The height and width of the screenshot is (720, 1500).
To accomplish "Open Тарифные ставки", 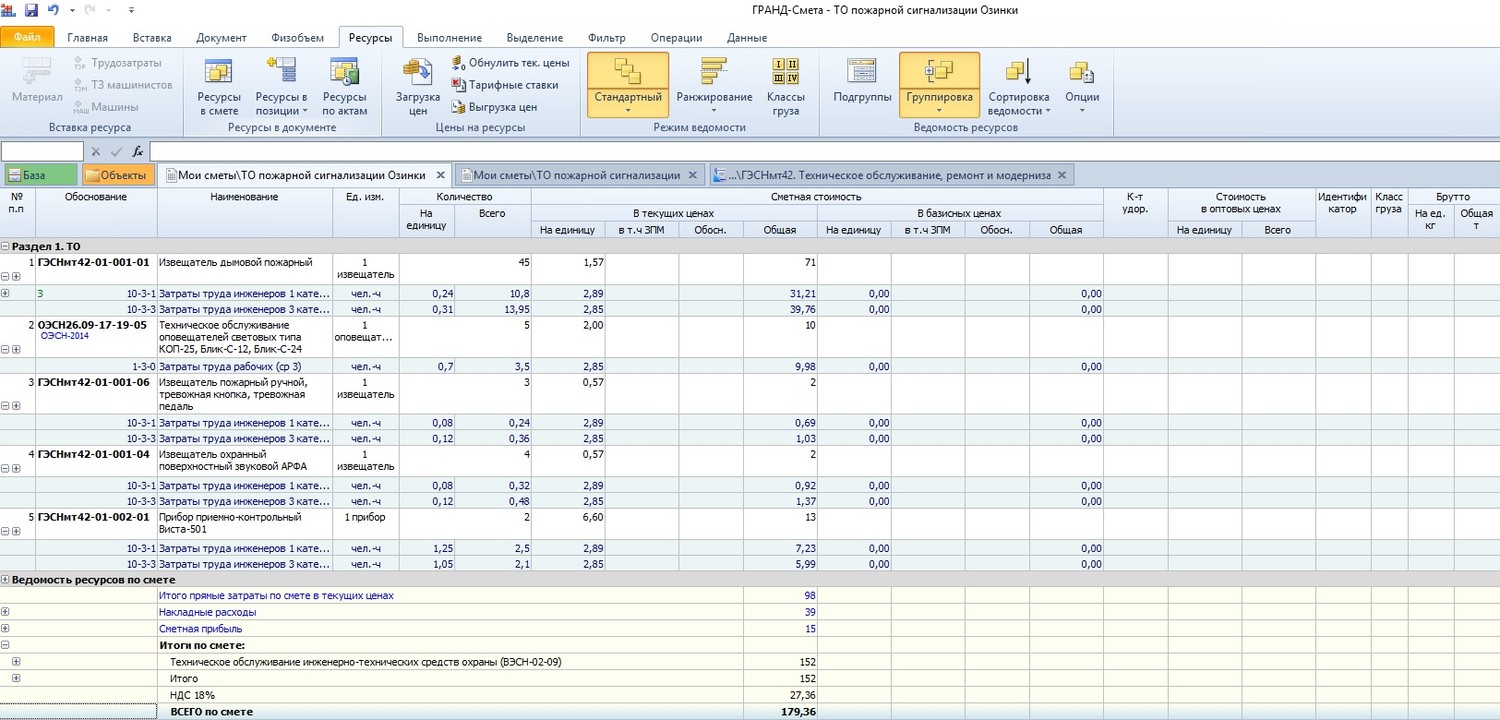I will [505, 85].
